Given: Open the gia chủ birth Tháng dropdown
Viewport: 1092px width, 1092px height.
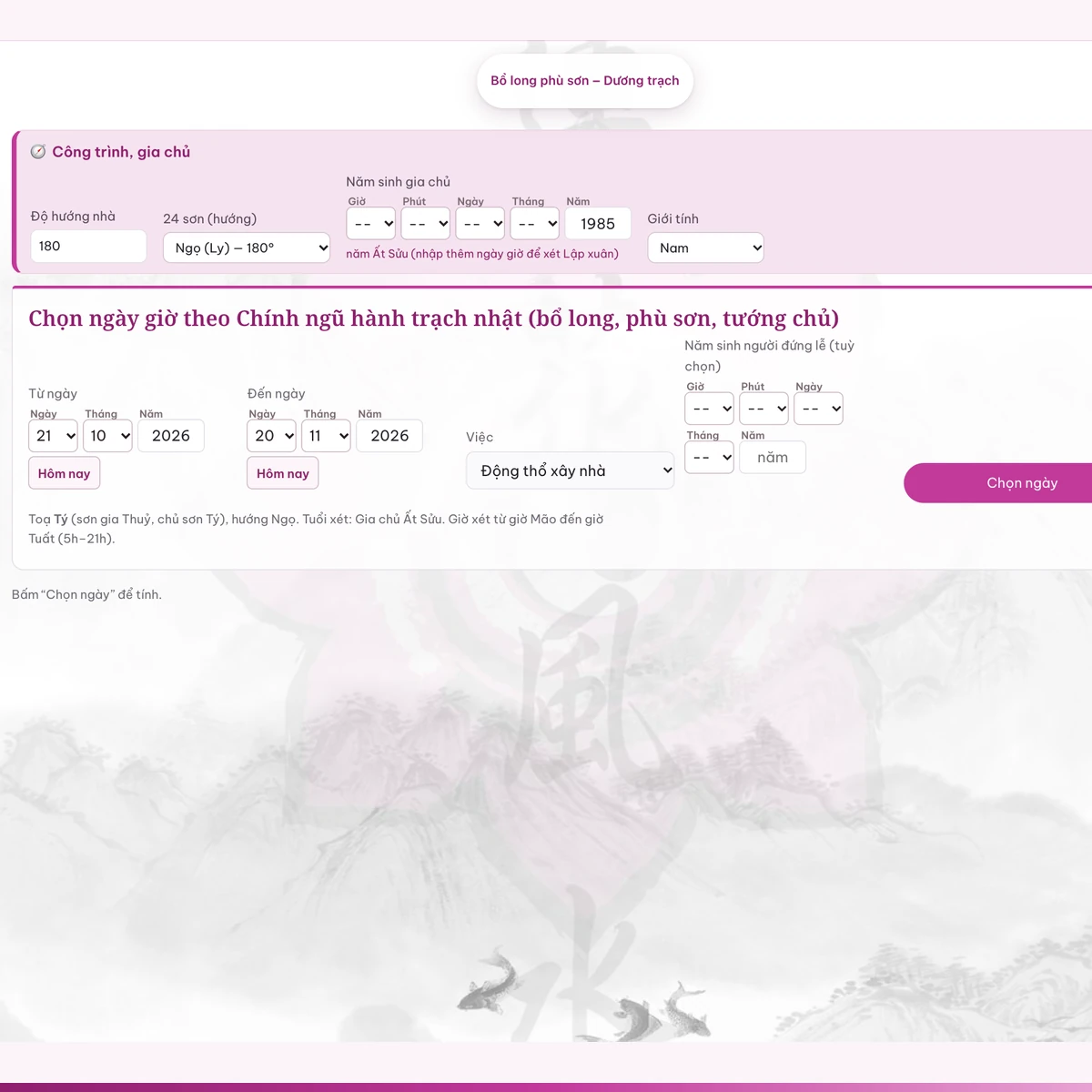Looking at the screenshot, I should [534, 224].
